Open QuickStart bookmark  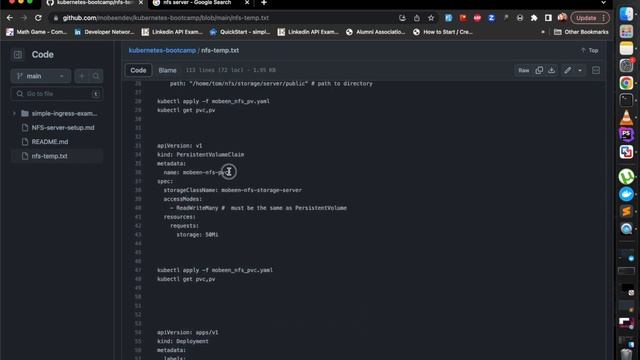[240, 32]
